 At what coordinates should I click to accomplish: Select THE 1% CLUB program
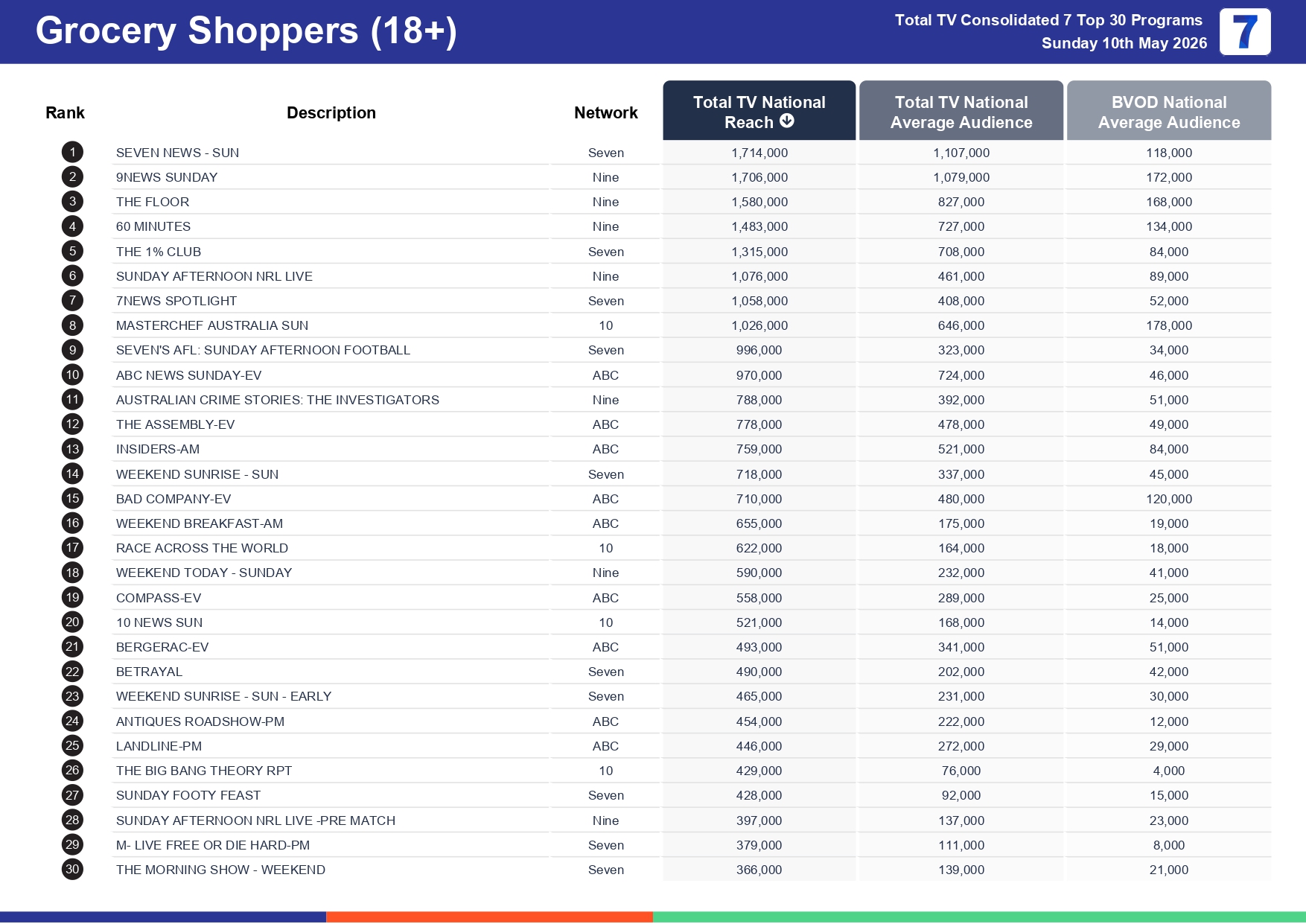coord(159,252)
